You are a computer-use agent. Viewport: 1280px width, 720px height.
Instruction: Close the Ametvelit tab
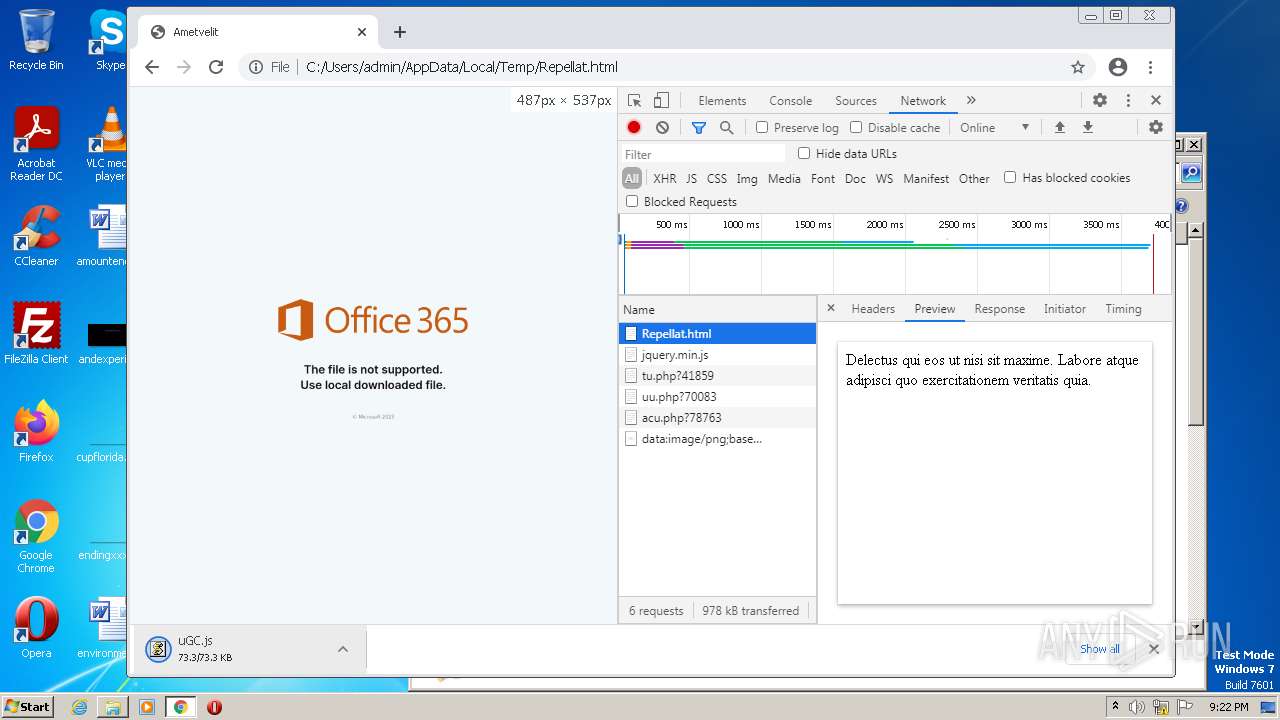pyautogui.click(x=362, y=32)
